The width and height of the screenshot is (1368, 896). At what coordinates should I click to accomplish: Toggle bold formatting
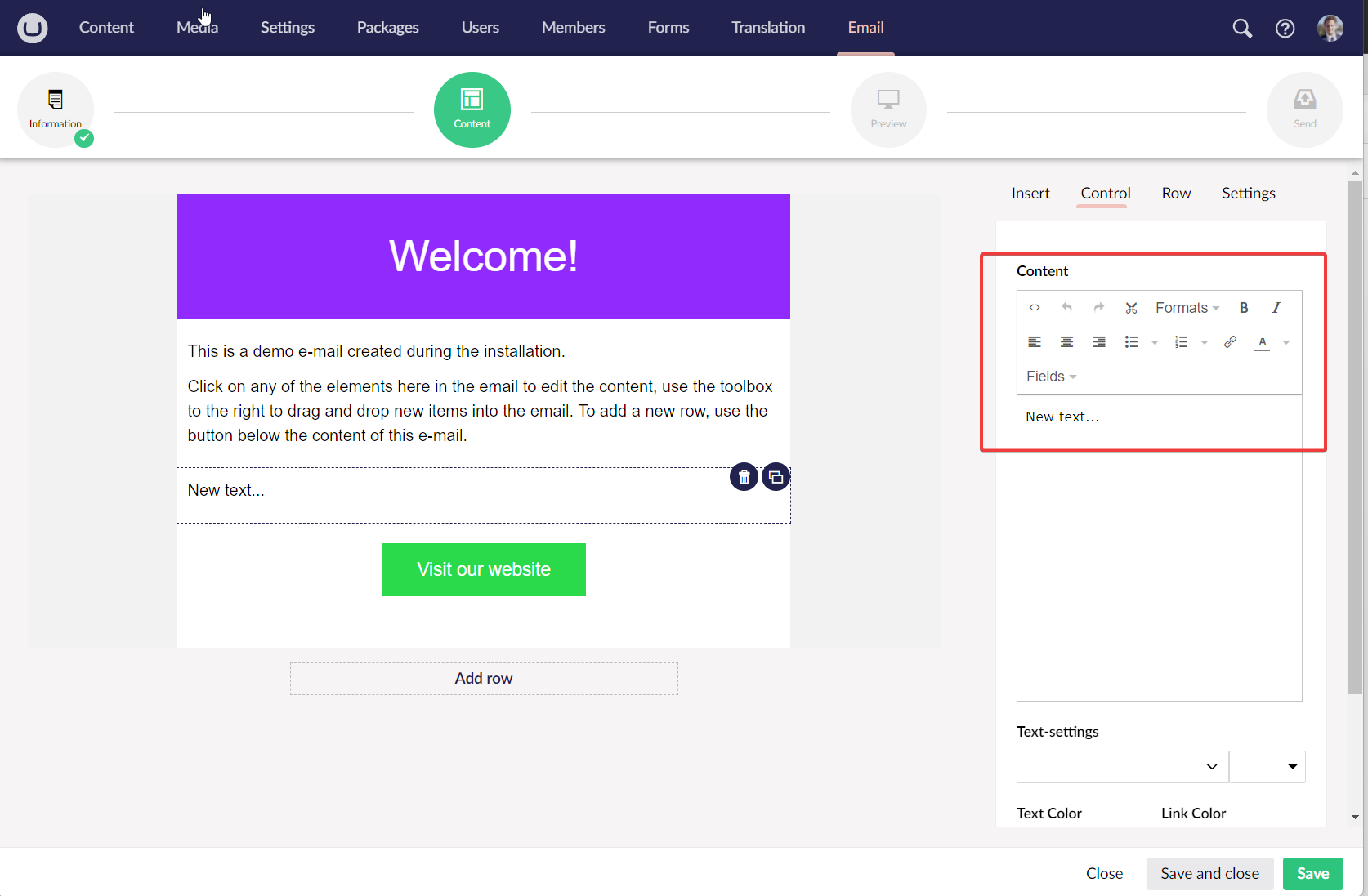coord(1244,308)
